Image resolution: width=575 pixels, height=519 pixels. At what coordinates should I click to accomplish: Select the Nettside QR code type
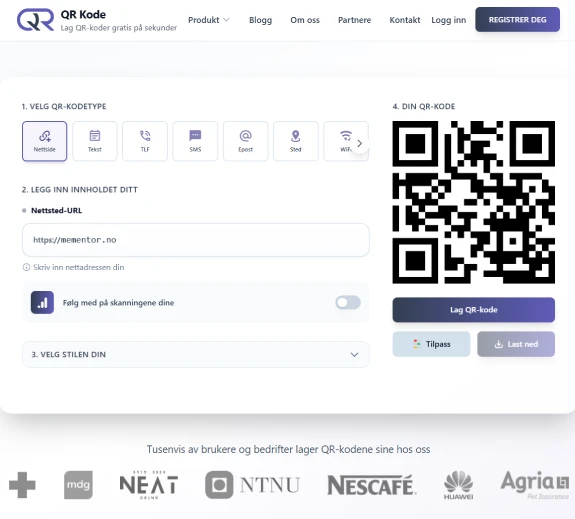pos(44,141)
